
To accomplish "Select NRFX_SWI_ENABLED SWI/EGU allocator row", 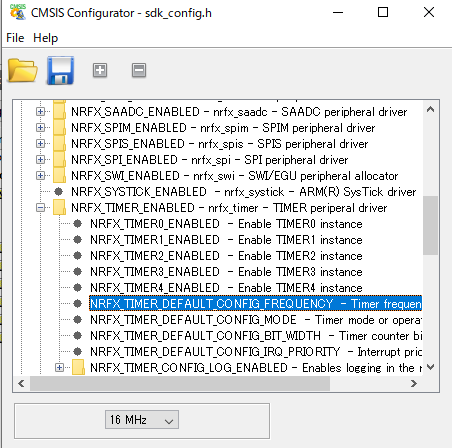I will 235,176.
